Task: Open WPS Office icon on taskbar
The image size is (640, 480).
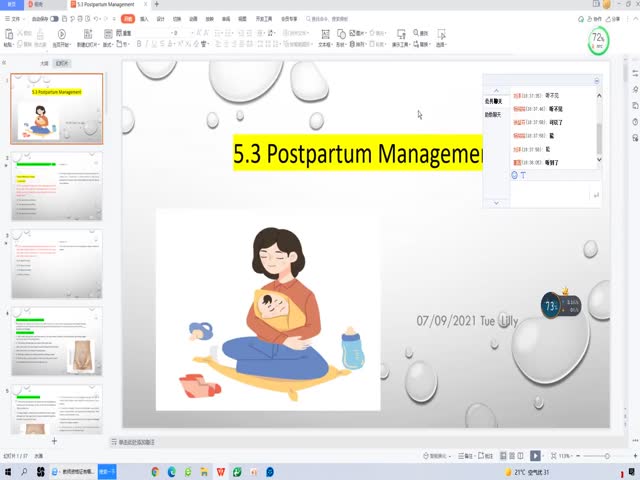Action: point(221,472)
